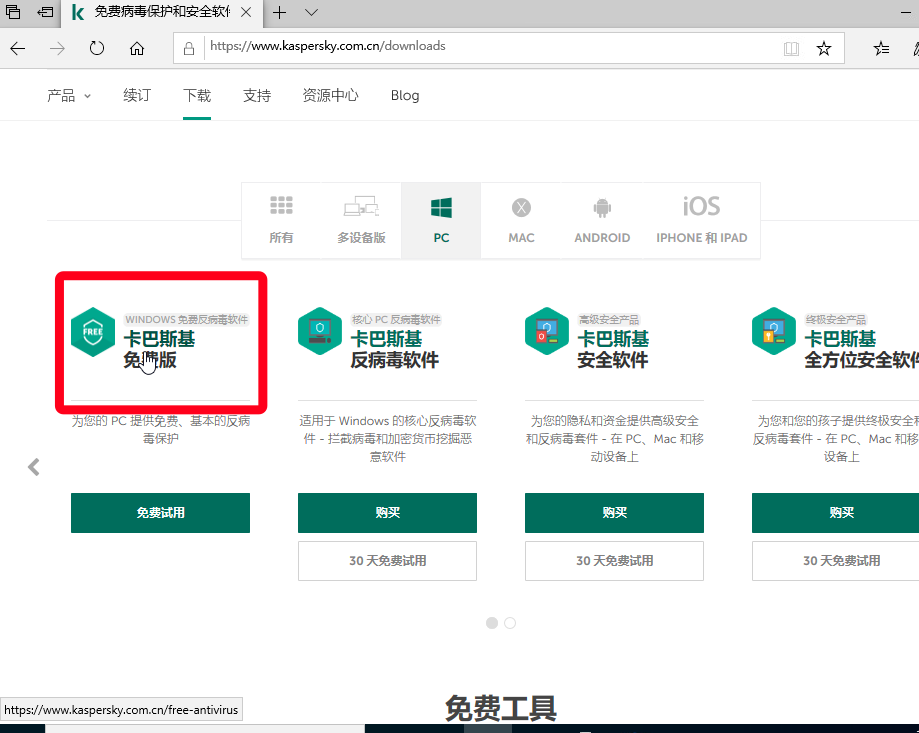Open the 支持 menu item
Image resolution: width=919 pixels, height=733 pixels.
257,96
